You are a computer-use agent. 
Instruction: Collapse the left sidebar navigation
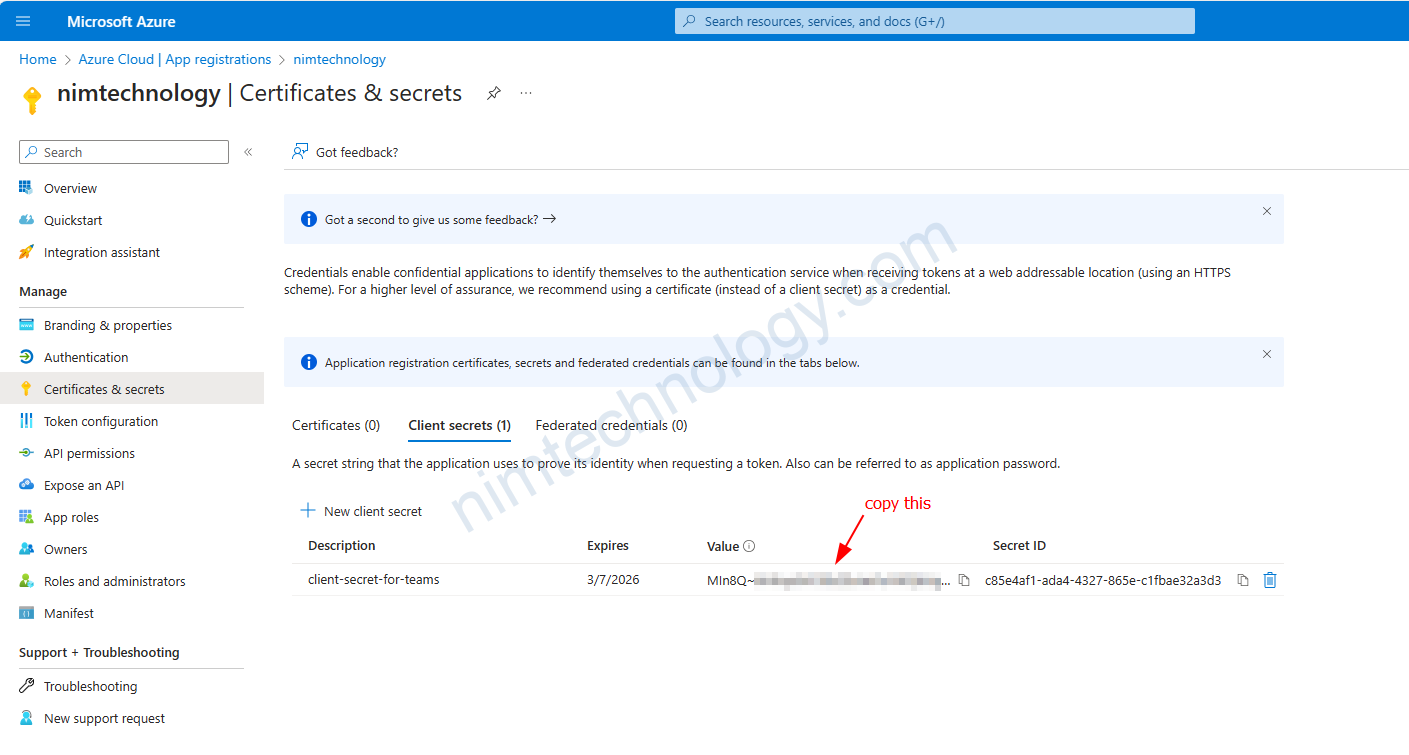click(248, 152)
